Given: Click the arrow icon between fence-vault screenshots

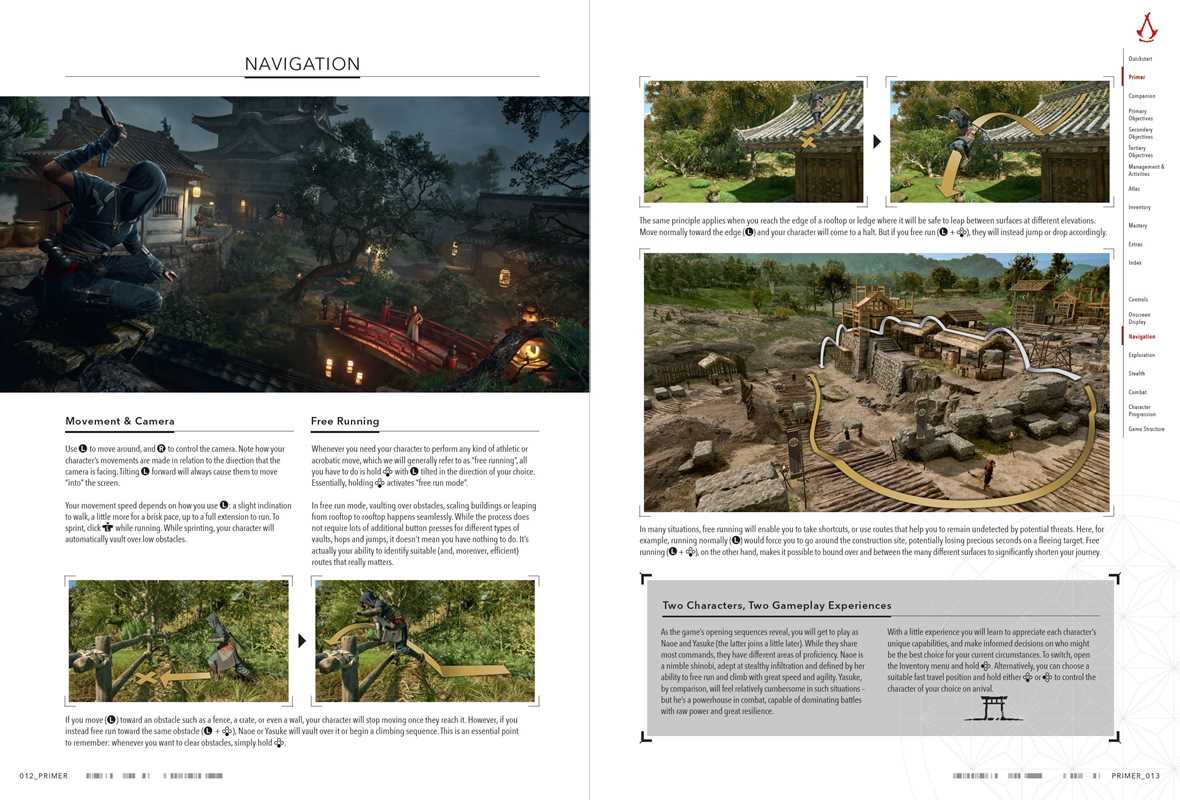Looking at the screenshot, I should click(x=302, y=641).
